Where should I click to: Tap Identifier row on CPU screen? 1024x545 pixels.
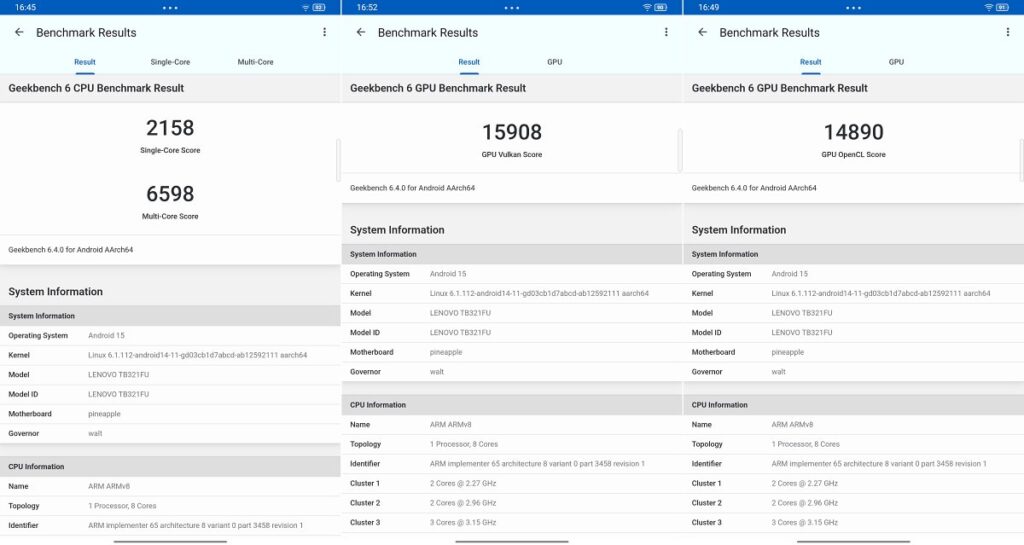click(170, 525)
